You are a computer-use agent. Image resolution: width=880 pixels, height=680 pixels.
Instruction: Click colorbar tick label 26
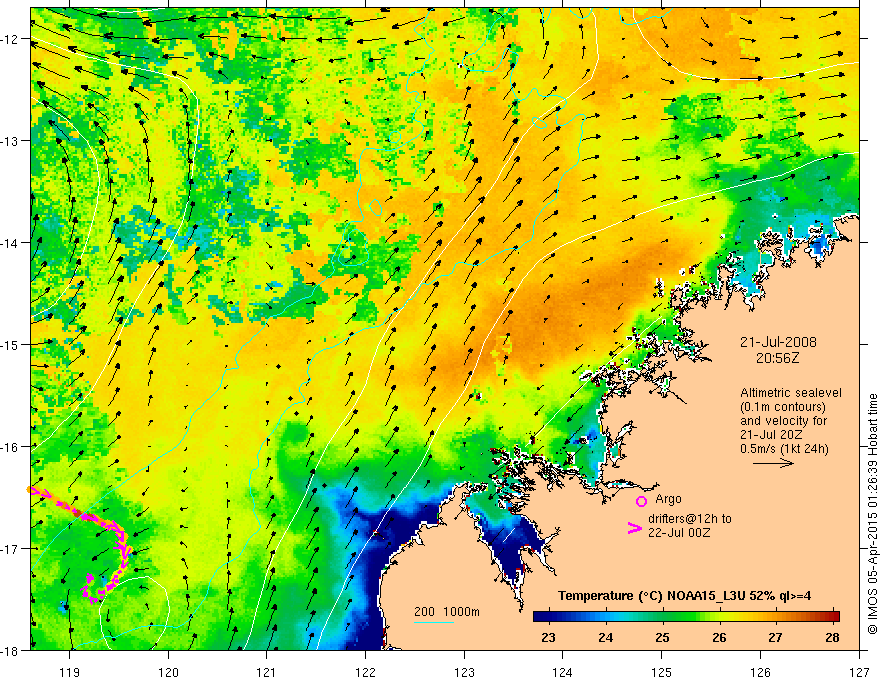[x=719, y=637]
